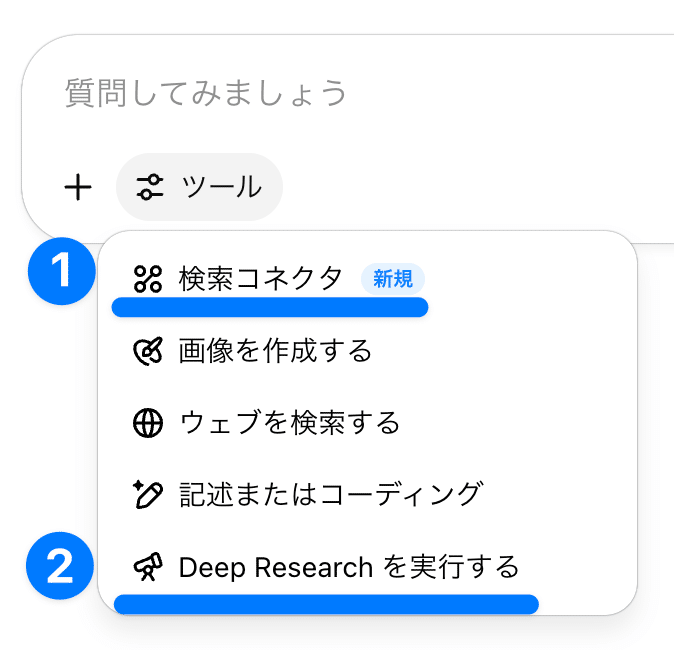This screenshot has height=650, width=674.
Task: Open the ツール dropdown button
Action: coord(199,187)
